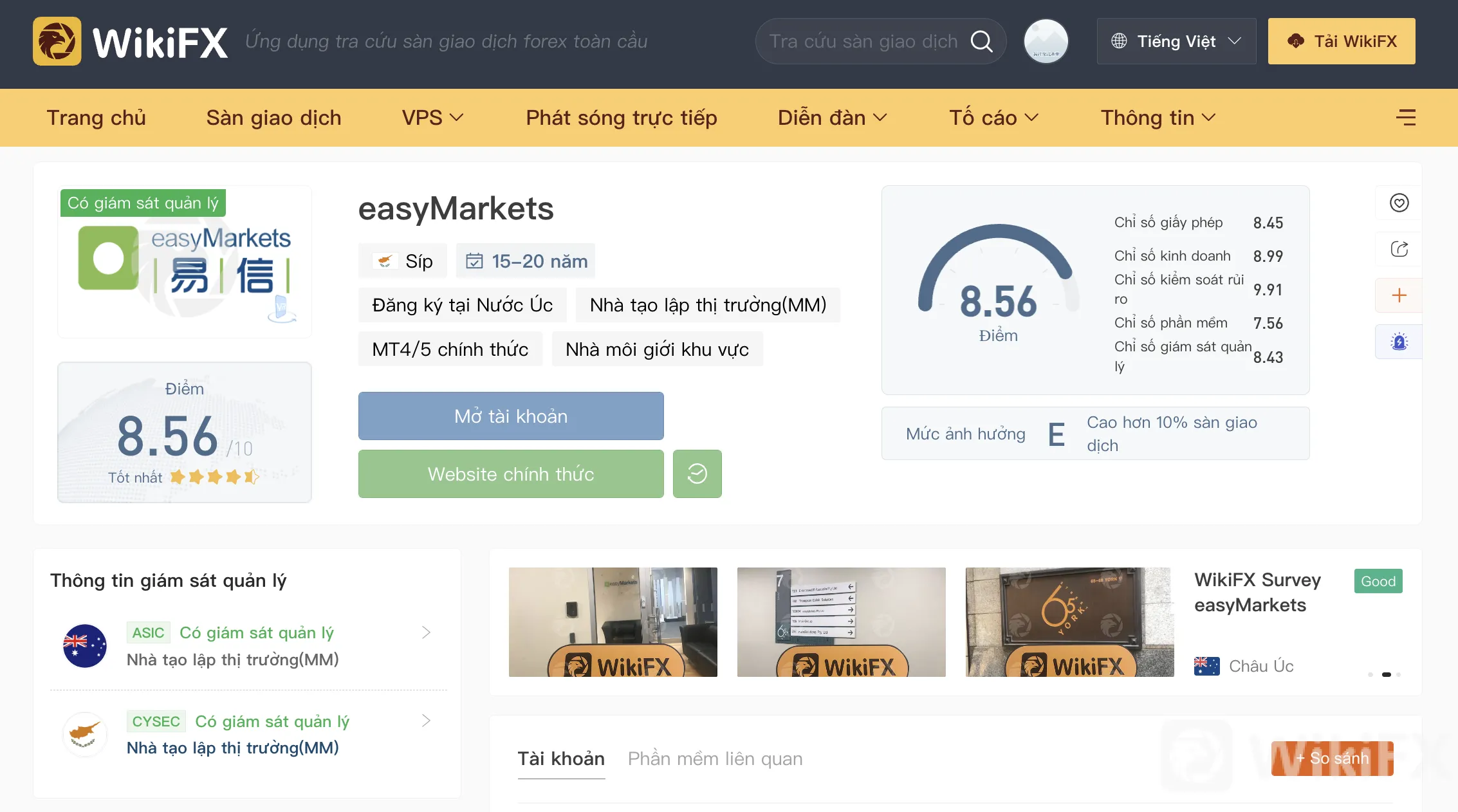Screen dimensions: 1458x812
Task: Click the Mức ảnh hưởng E panel
Action: pyautogui.click(x=1096, y=433)
